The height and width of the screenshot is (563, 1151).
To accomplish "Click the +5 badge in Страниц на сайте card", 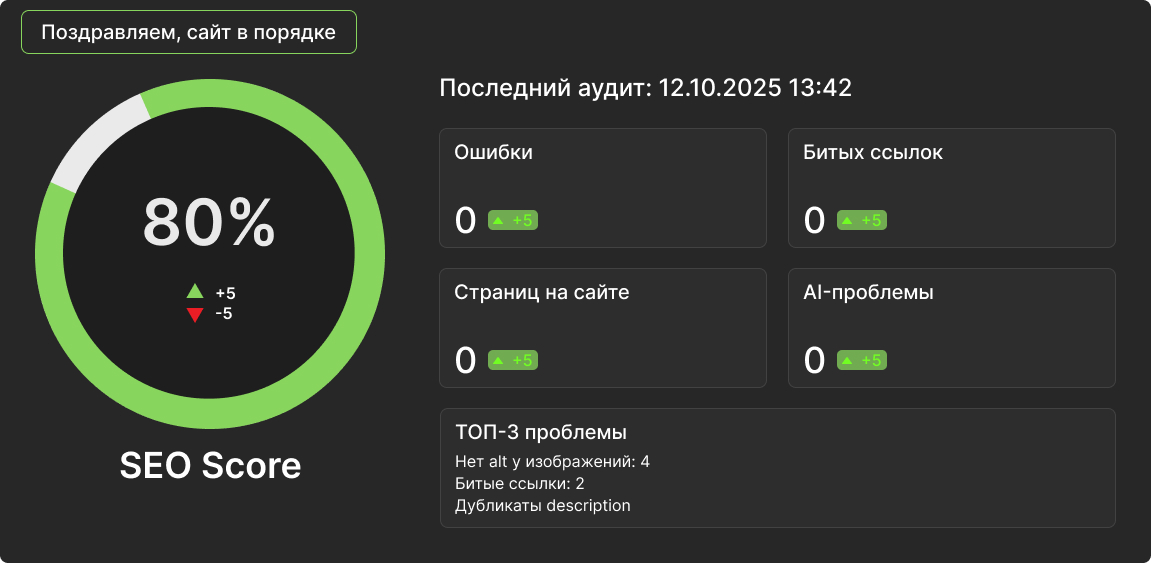I will click(x=513, y=360).
